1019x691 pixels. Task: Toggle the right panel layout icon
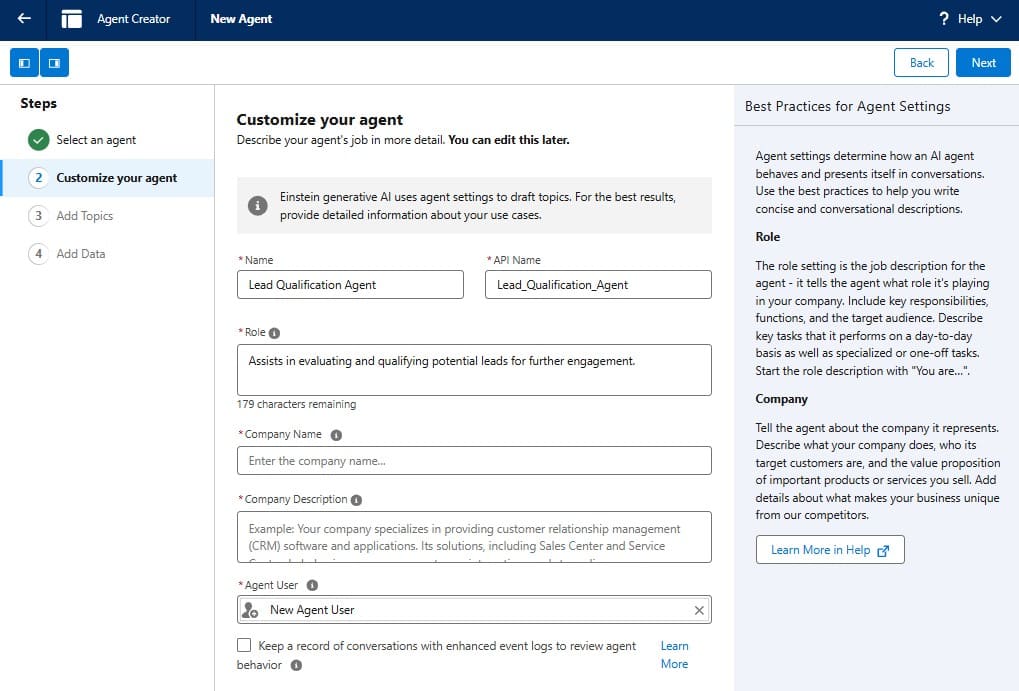54,63
